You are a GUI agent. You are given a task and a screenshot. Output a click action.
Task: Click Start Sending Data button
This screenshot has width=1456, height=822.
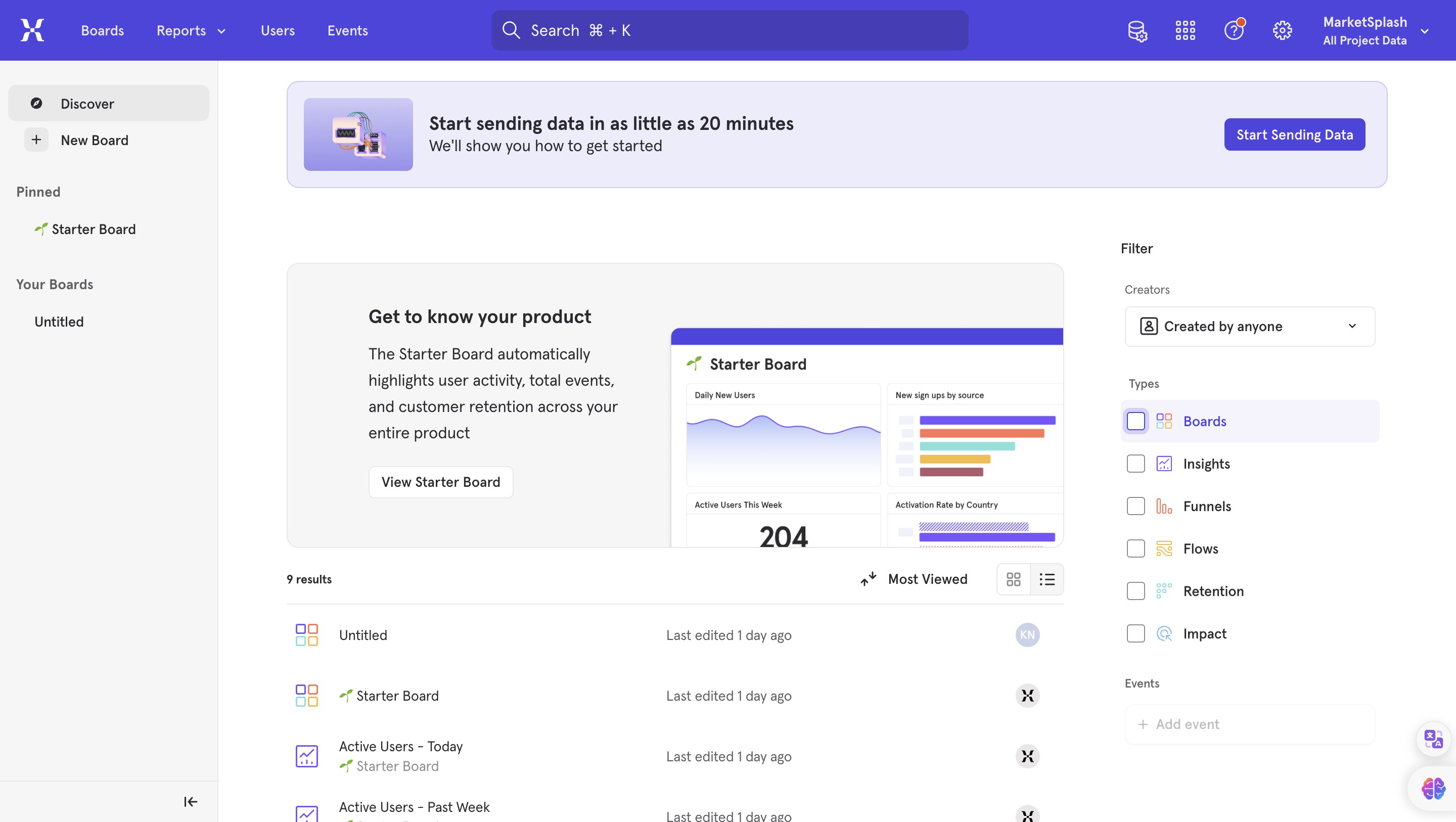point(1294,134)
